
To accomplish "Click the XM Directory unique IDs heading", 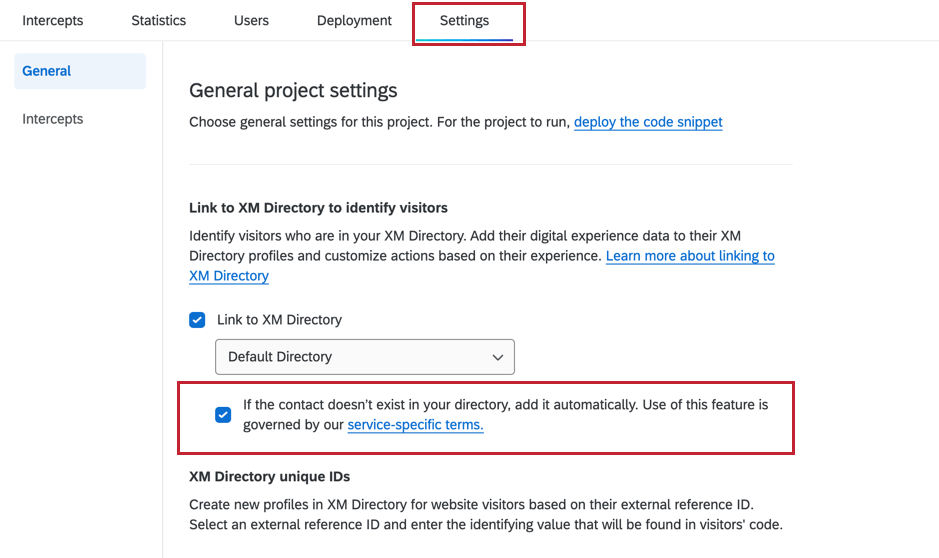I will 269,477.
